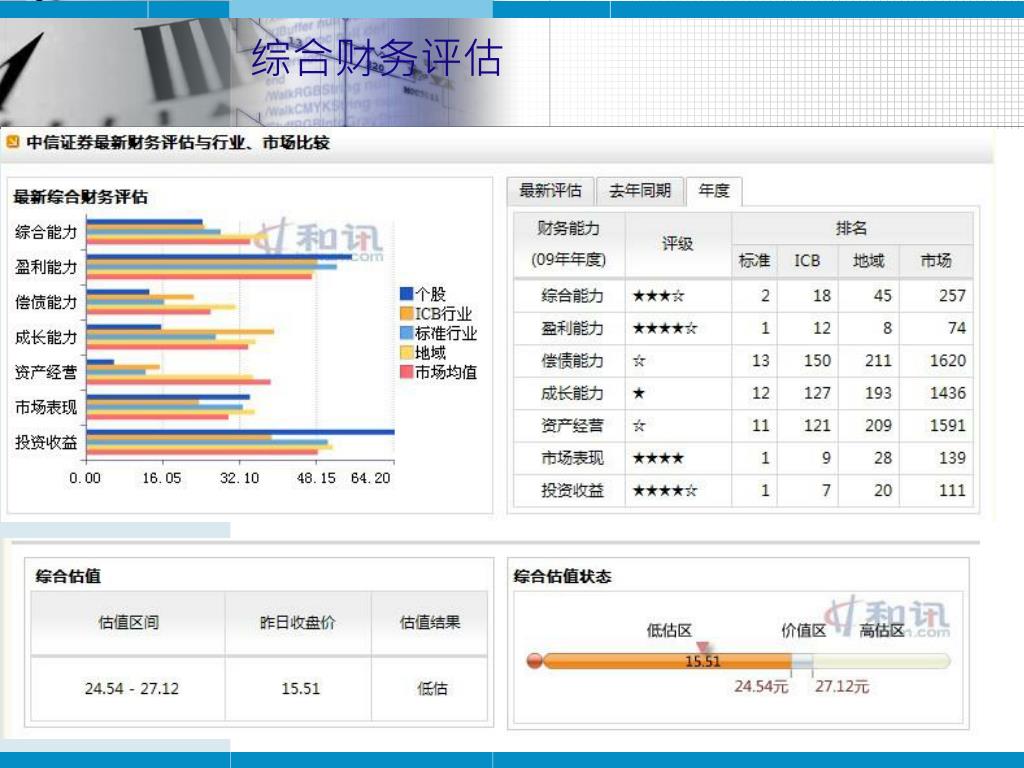The image size is (1024, 768).
Task: Click market rank value 1591
Action: (x=948, y=426)
